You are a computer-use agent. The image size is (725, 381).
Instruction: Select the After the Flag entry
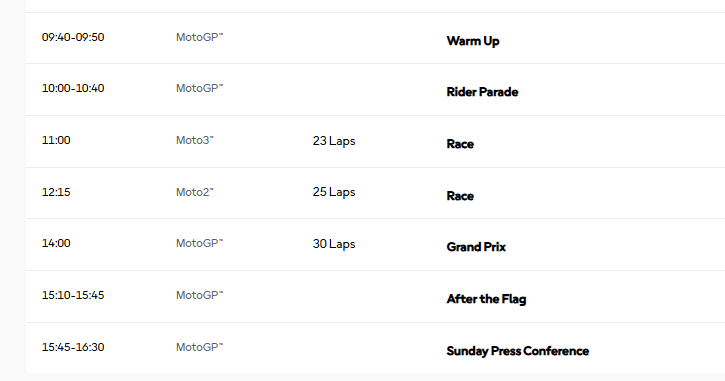click(x=486, y=299)
